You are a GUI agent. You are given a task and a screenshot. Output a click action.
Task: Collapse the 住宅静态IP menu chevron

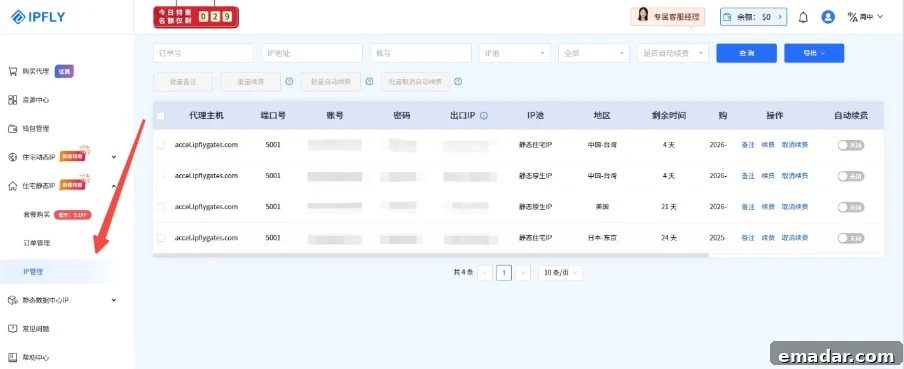coord(114,186)
